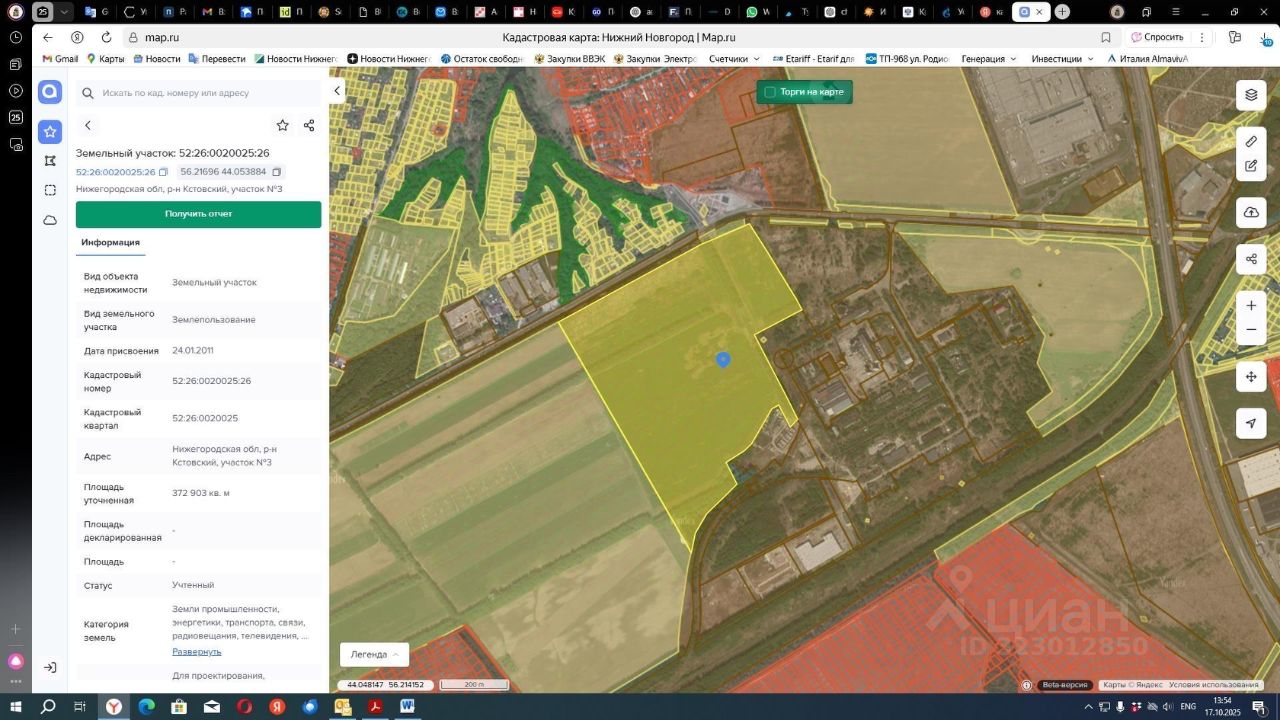Select the ruler measurement tool
The width and height of the screenshot is (1280, 720).
(1251, 141)
